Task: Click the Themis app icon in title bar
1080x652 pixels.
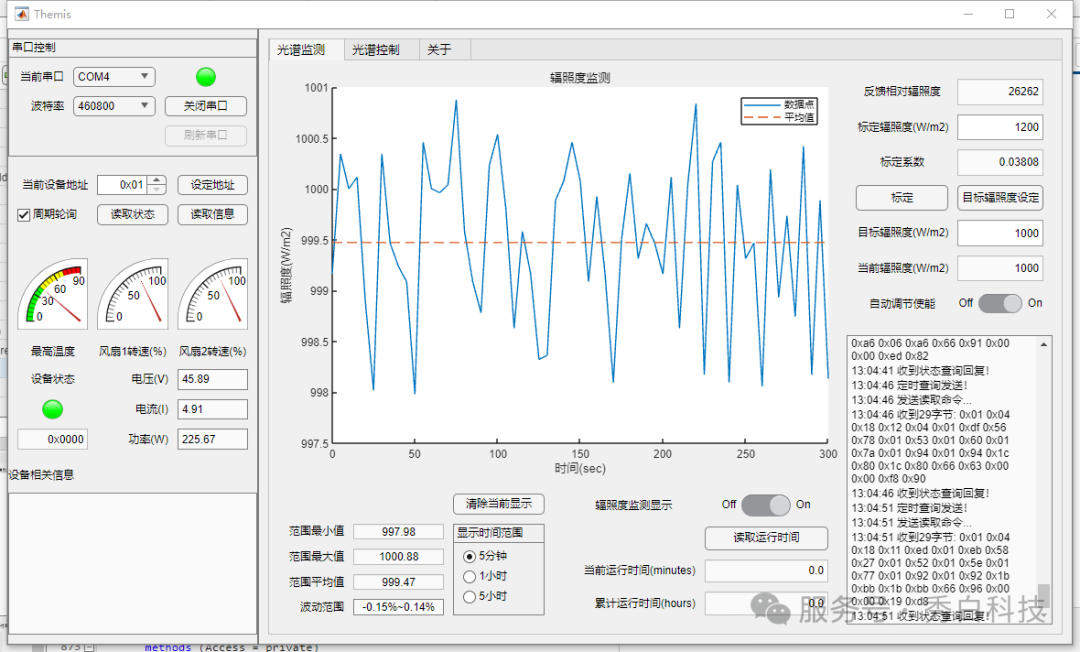Action: click(x=20, y=14)
